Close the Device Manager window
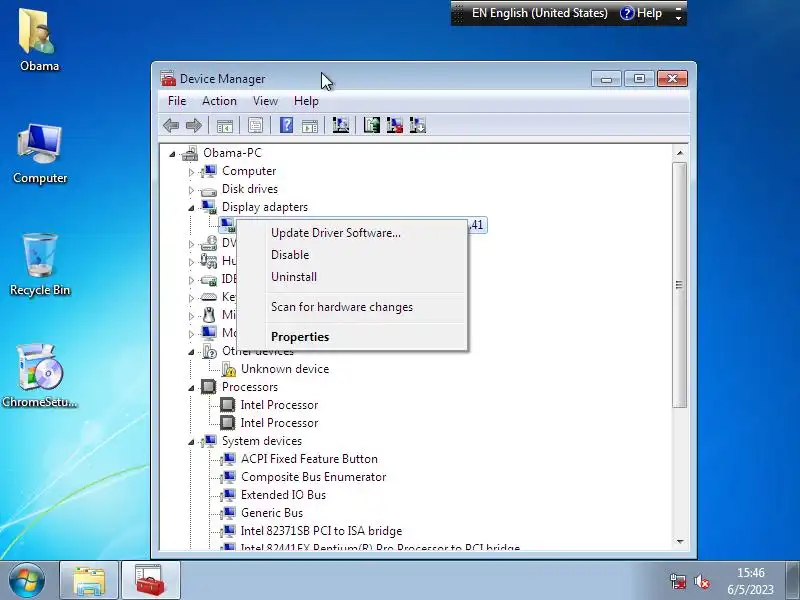The height and width of the screenshot is (600, 800). [672, 79]
